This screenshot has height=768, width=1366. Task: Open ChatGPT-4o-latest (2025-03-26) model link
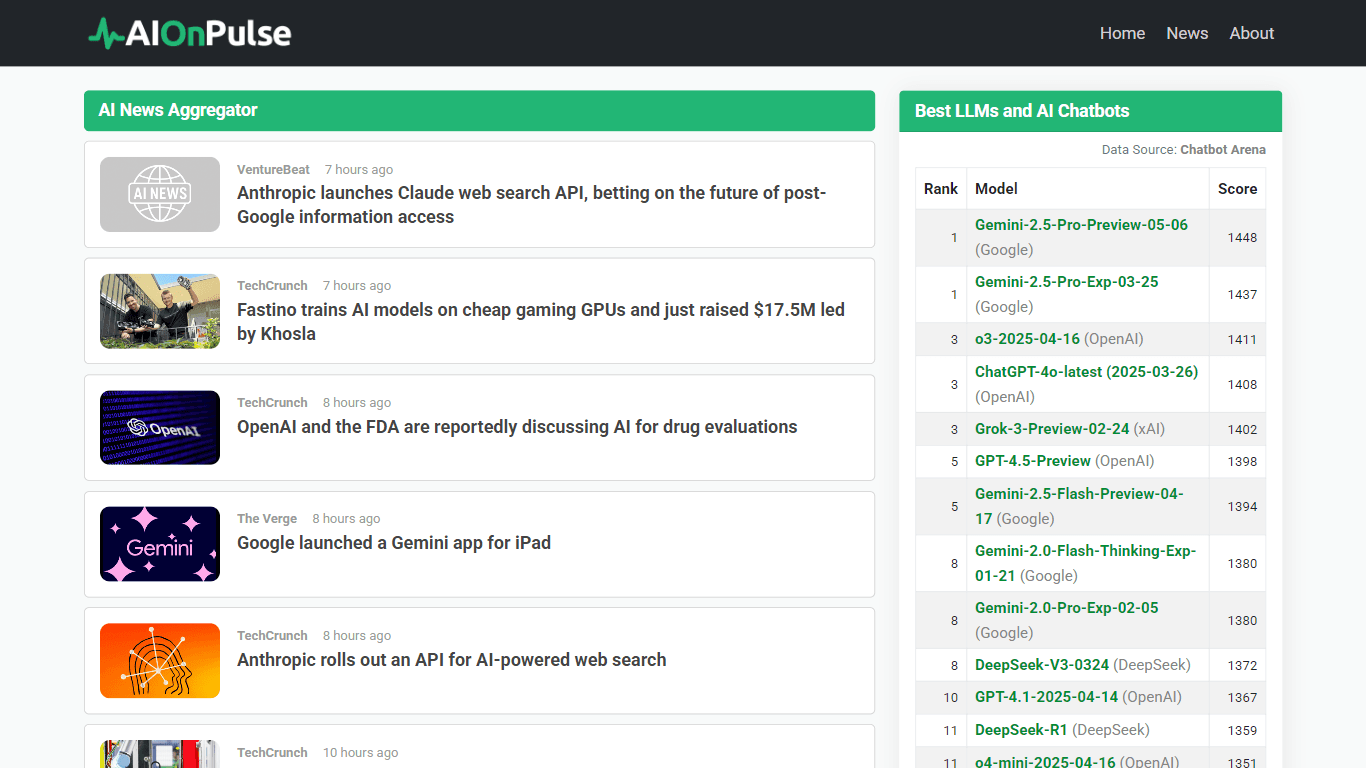(1086, 372)
